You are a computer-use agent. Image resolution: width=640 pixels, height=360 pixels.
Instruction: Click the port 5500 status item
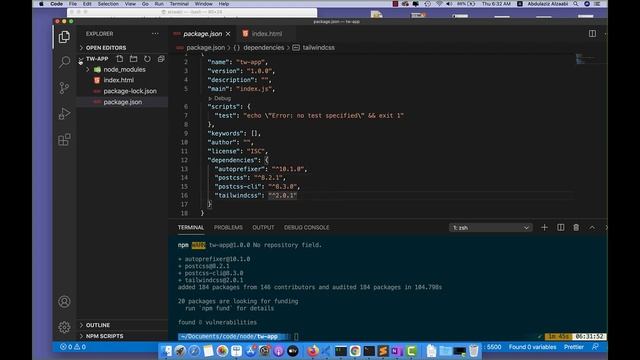point(493,347)
